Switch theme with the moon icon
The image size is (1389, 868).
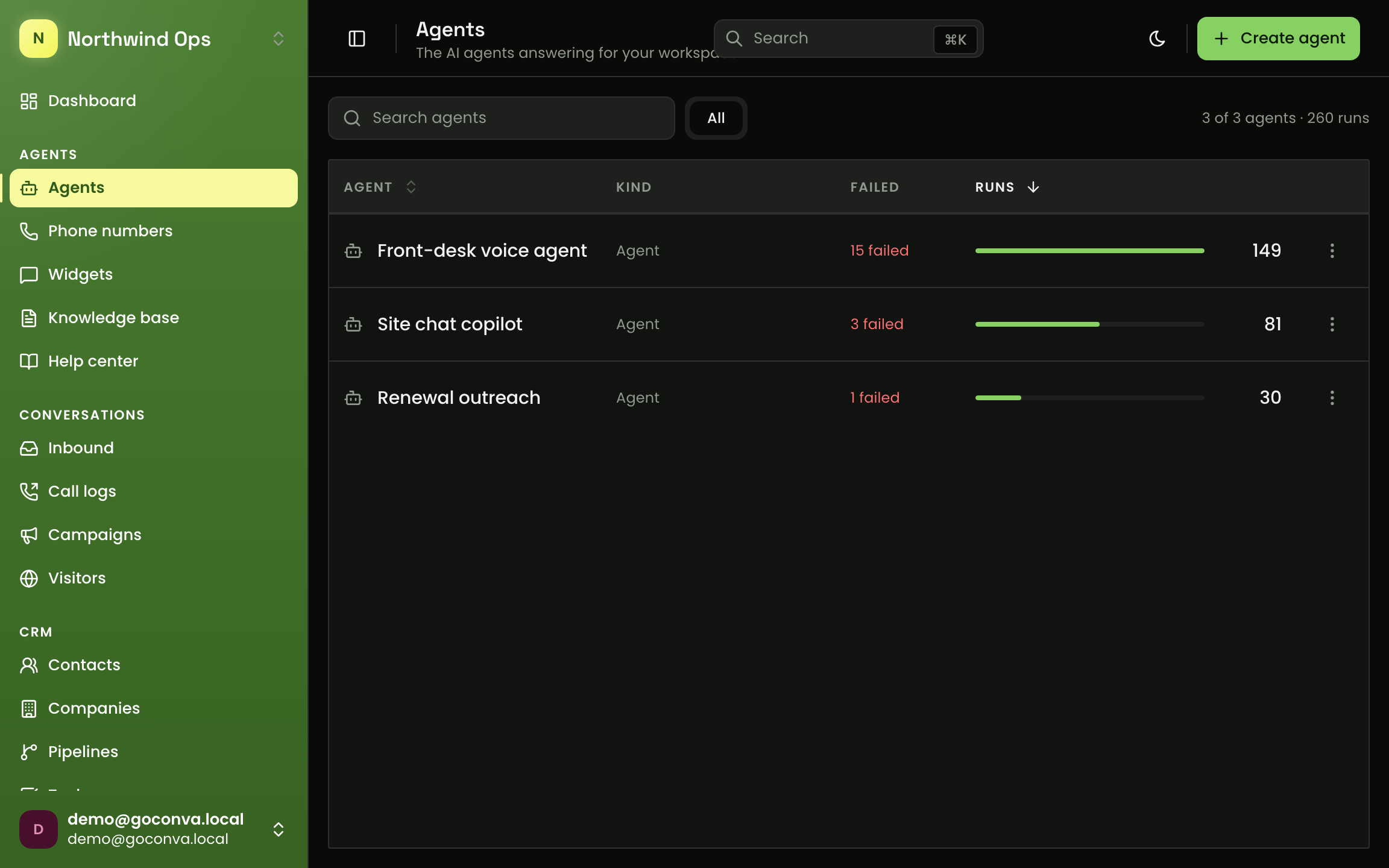1157,39
